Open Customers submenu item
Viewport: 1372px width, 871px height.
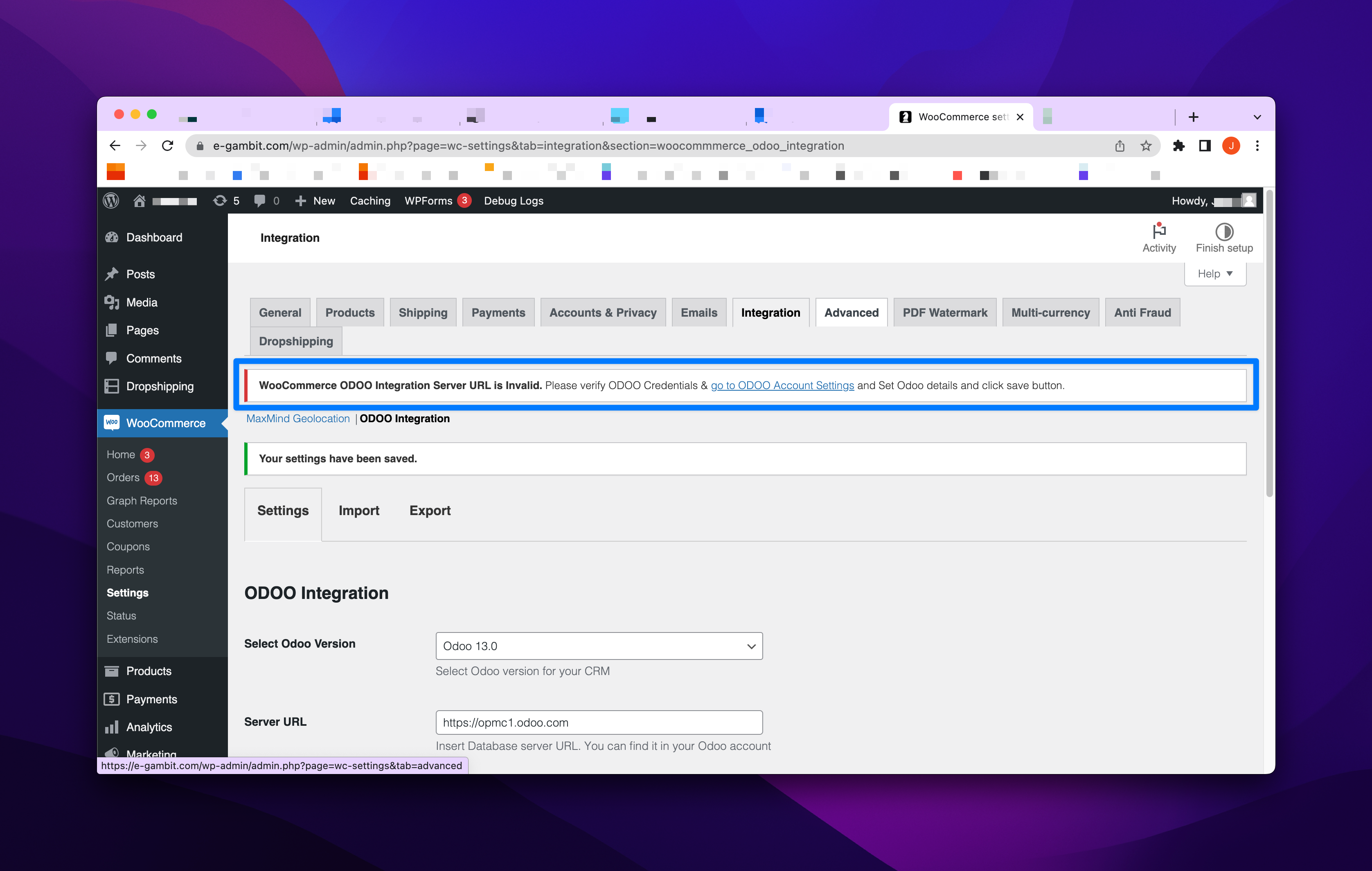132,524
